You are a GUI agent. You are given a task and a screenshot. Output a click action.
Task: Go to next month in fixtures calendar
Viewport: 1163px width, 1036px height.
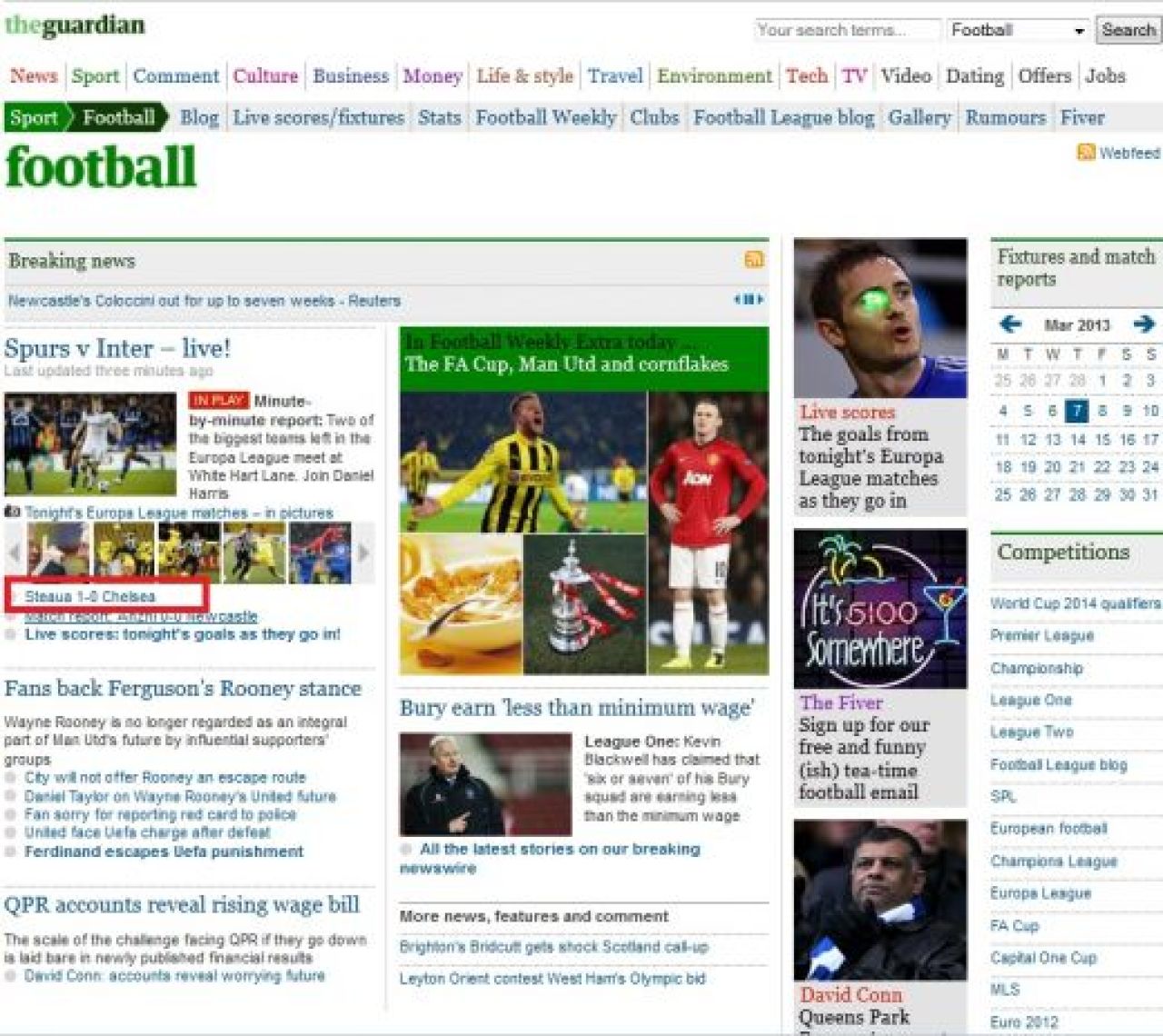tap(1144, 324)
